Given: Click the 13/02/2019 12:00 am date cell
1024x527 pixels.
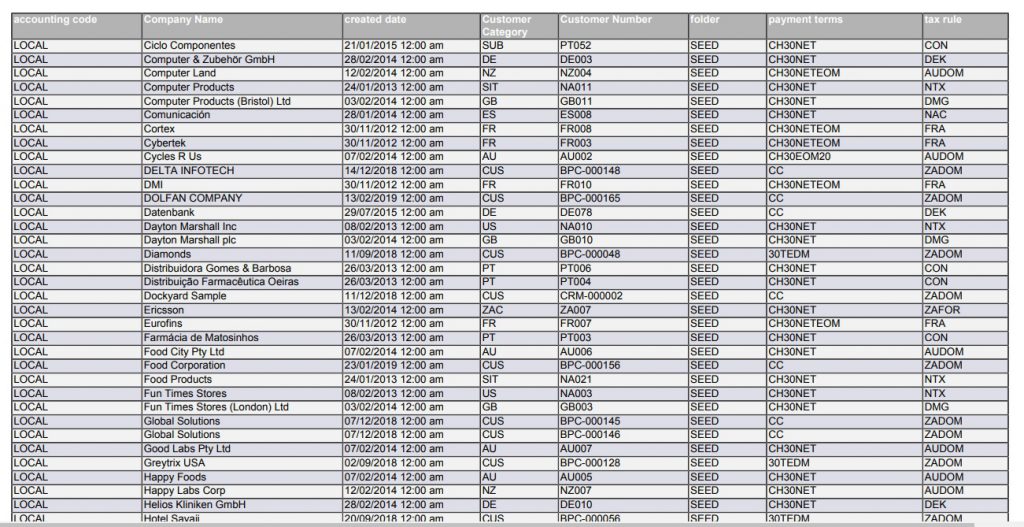Looking at the screenshot, I should click(x=411, y=199).
